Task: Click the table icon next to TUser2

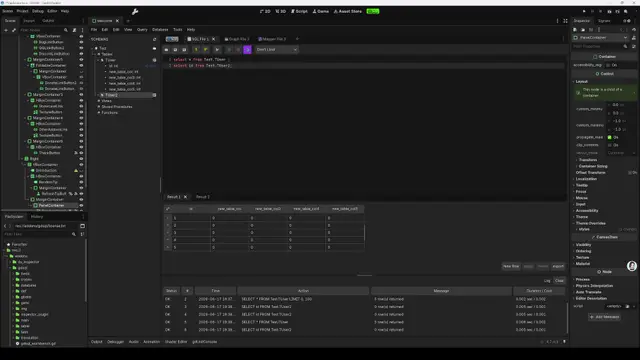Action: tap(154, 95)
